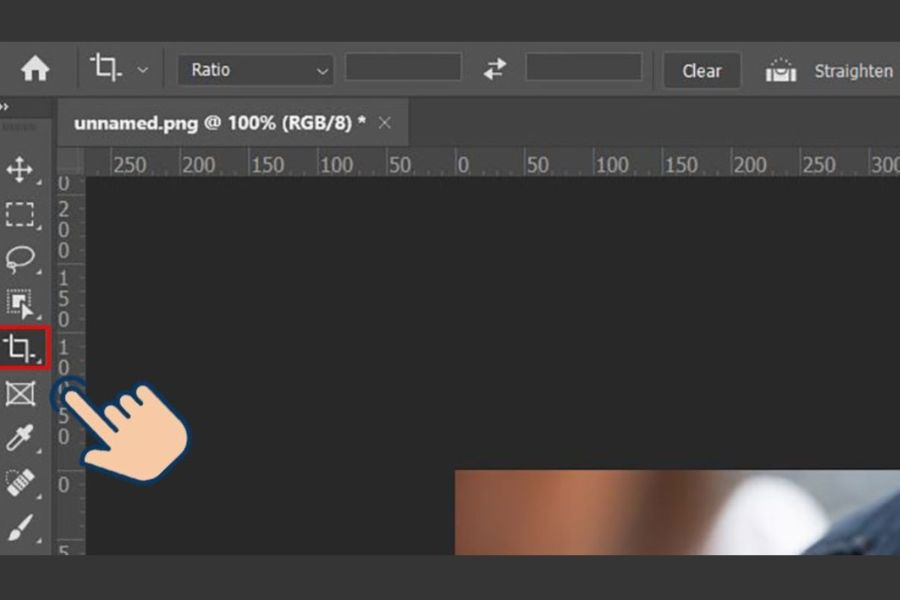Select the Frame tool
The height and width of the screenshot is (600, 900).
(20, 393)
